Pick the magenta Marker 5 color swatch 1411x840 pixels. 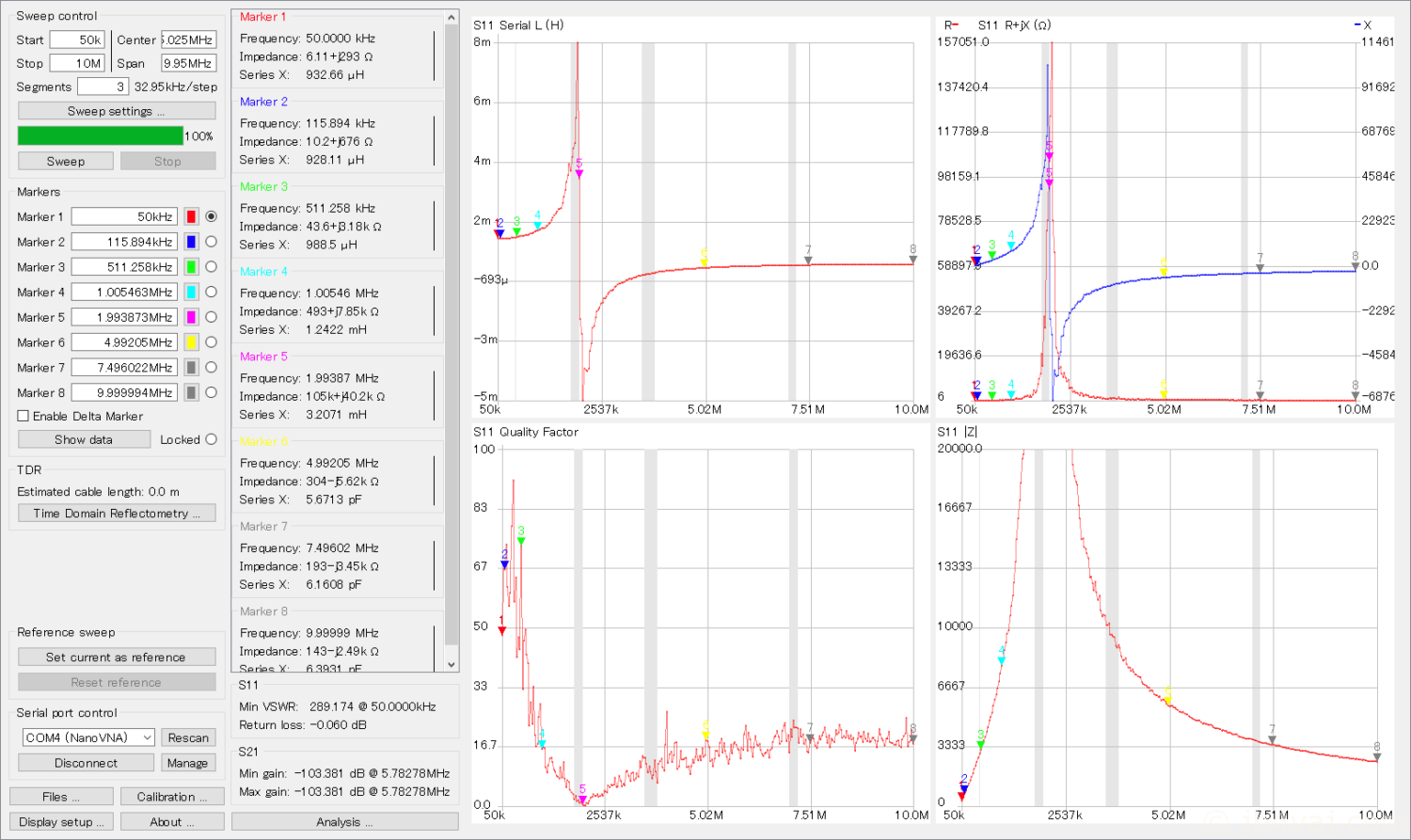click(x=191, y=317)
